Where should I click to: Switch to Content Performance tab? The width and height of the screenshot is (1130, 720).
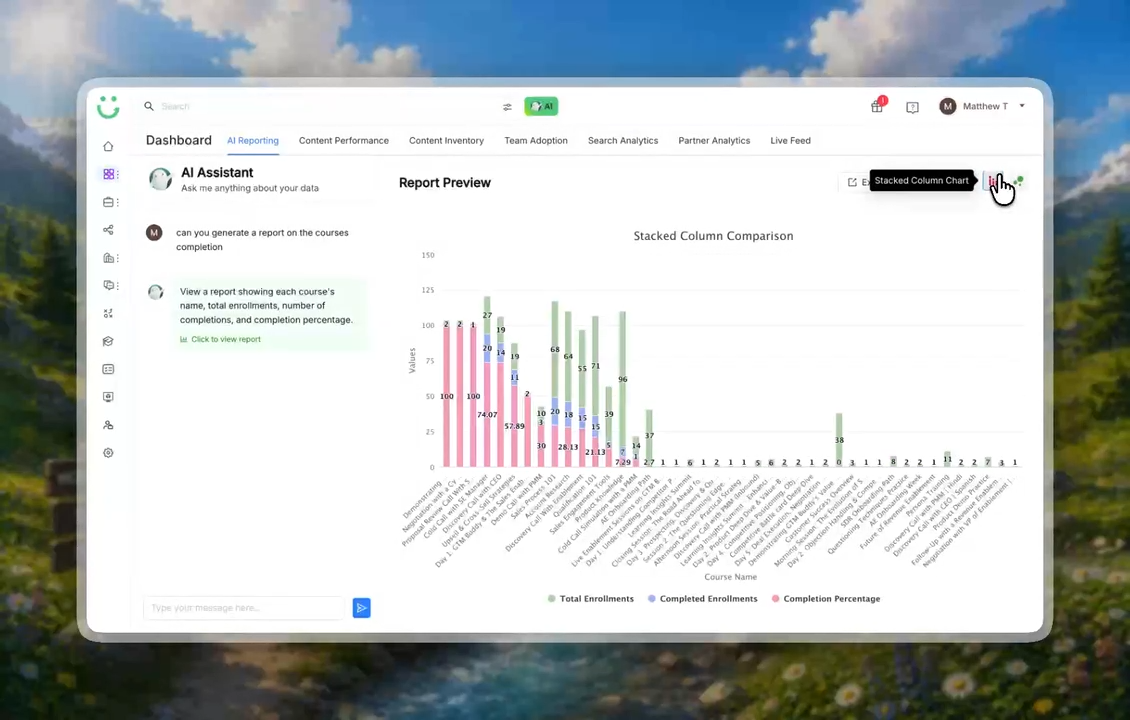pos(344,141)
